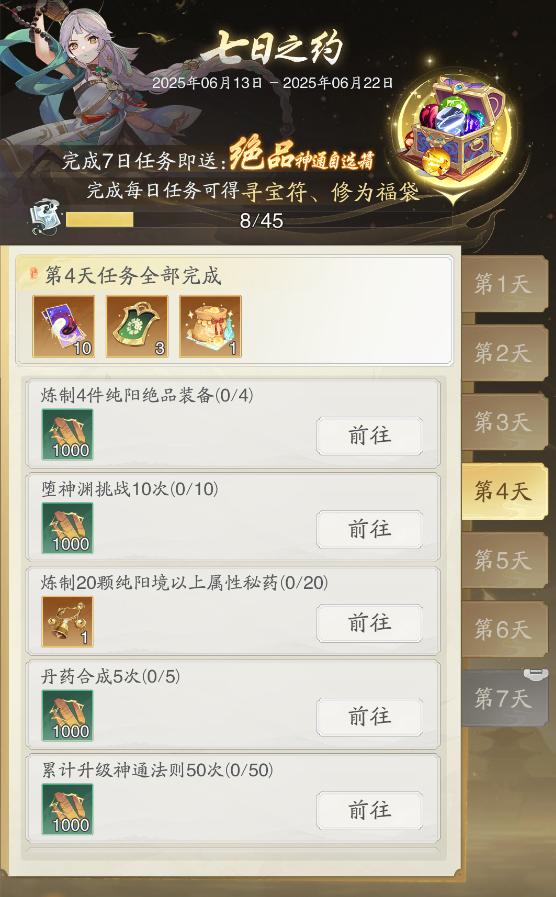This screenshot has width=556, height=897.
Task: Switch to the 第2天 tab
Action: (505, 353)
